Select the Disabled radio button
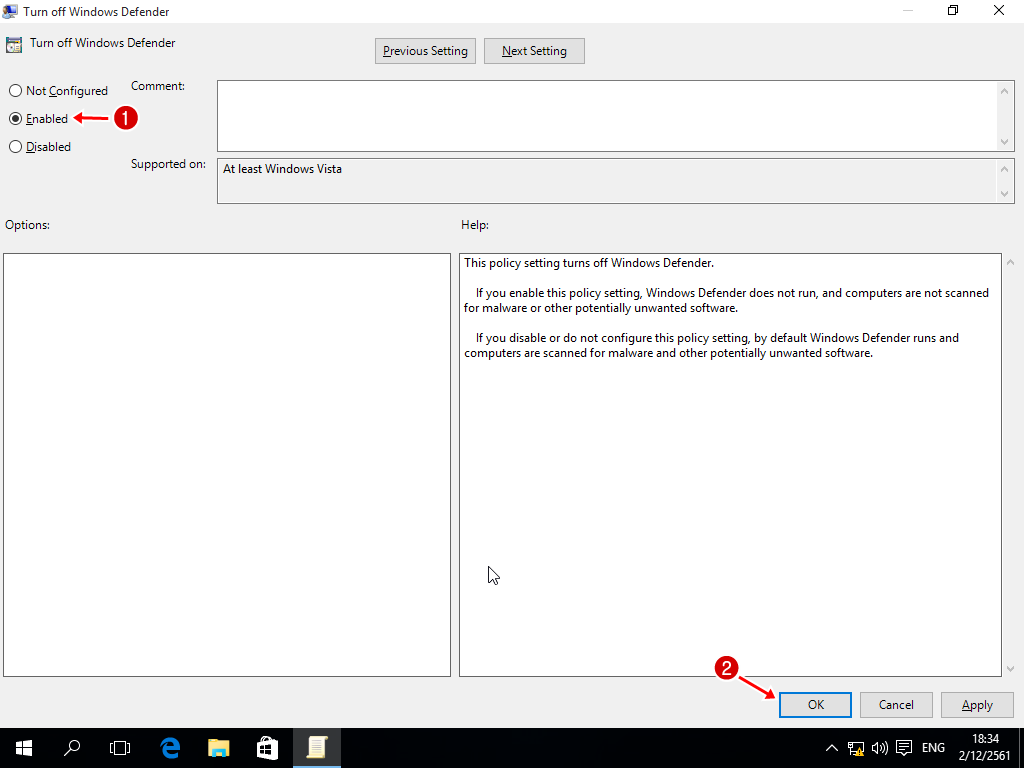This screenshot has height=768, width=1024. point(16,147)
